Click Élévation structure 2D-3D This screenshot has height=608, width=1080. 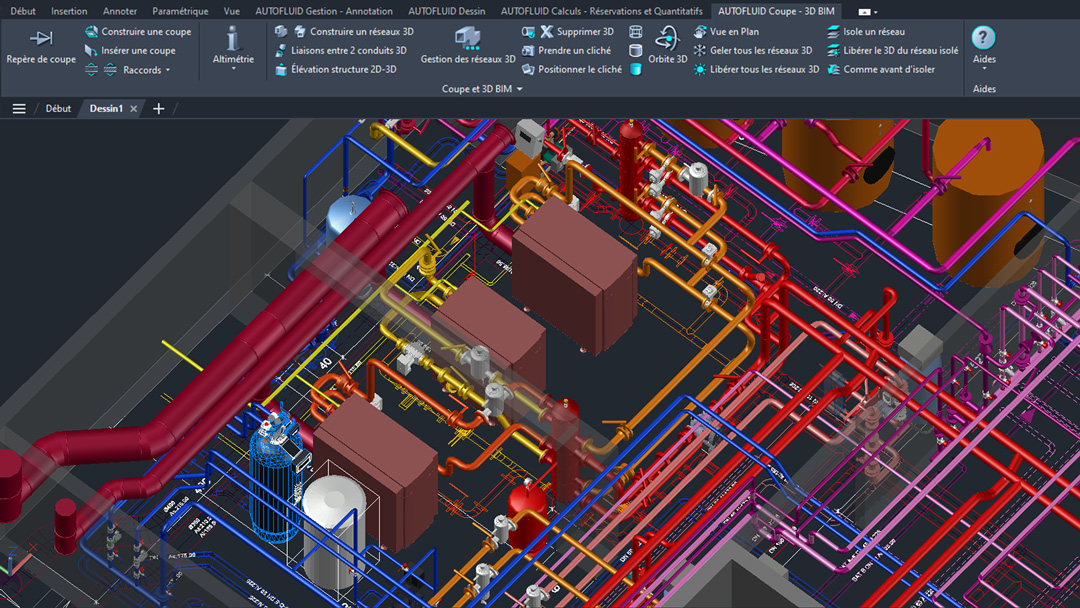pos(335,70)
